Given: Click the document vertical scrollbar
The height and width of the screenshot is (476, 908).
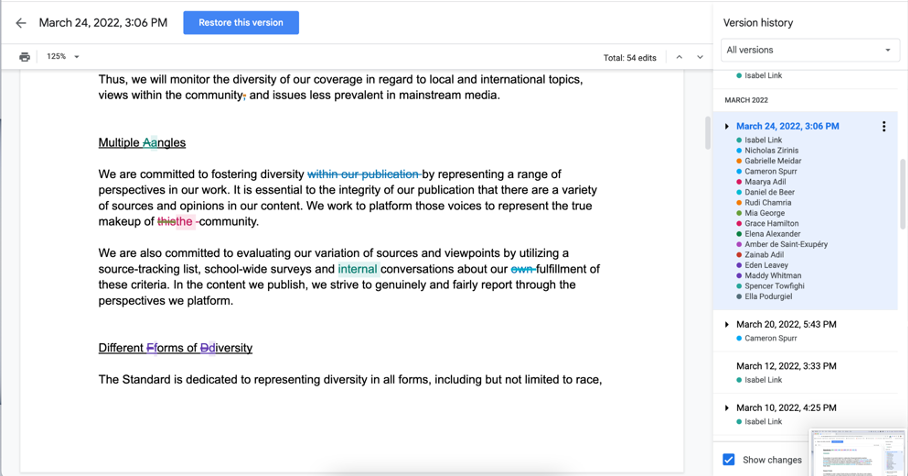Looking at the screenshot, I should [x=707, y=133].
